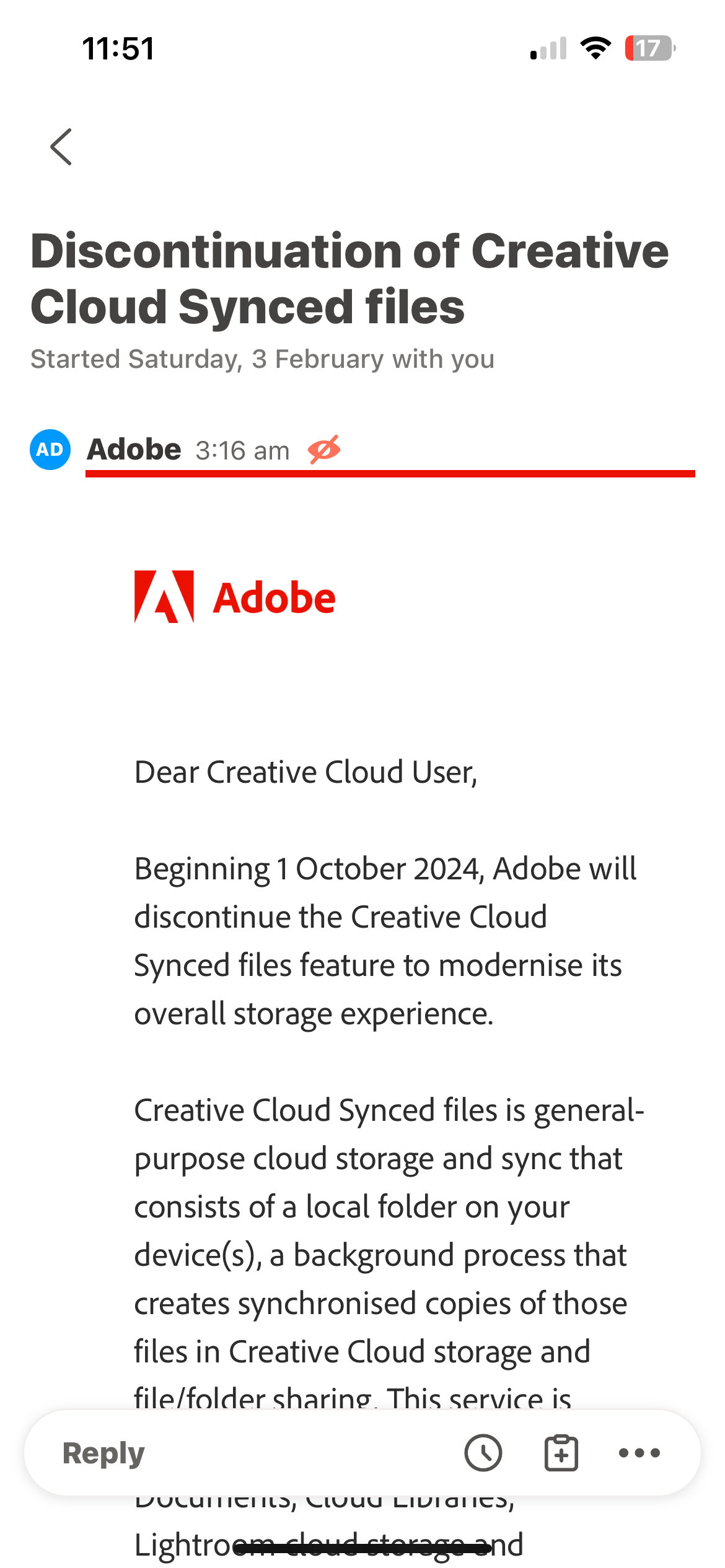725x1568 pixels.
Task: Tap the 'Dear Creative Cloud User' greeting
Action: point(306,772)
